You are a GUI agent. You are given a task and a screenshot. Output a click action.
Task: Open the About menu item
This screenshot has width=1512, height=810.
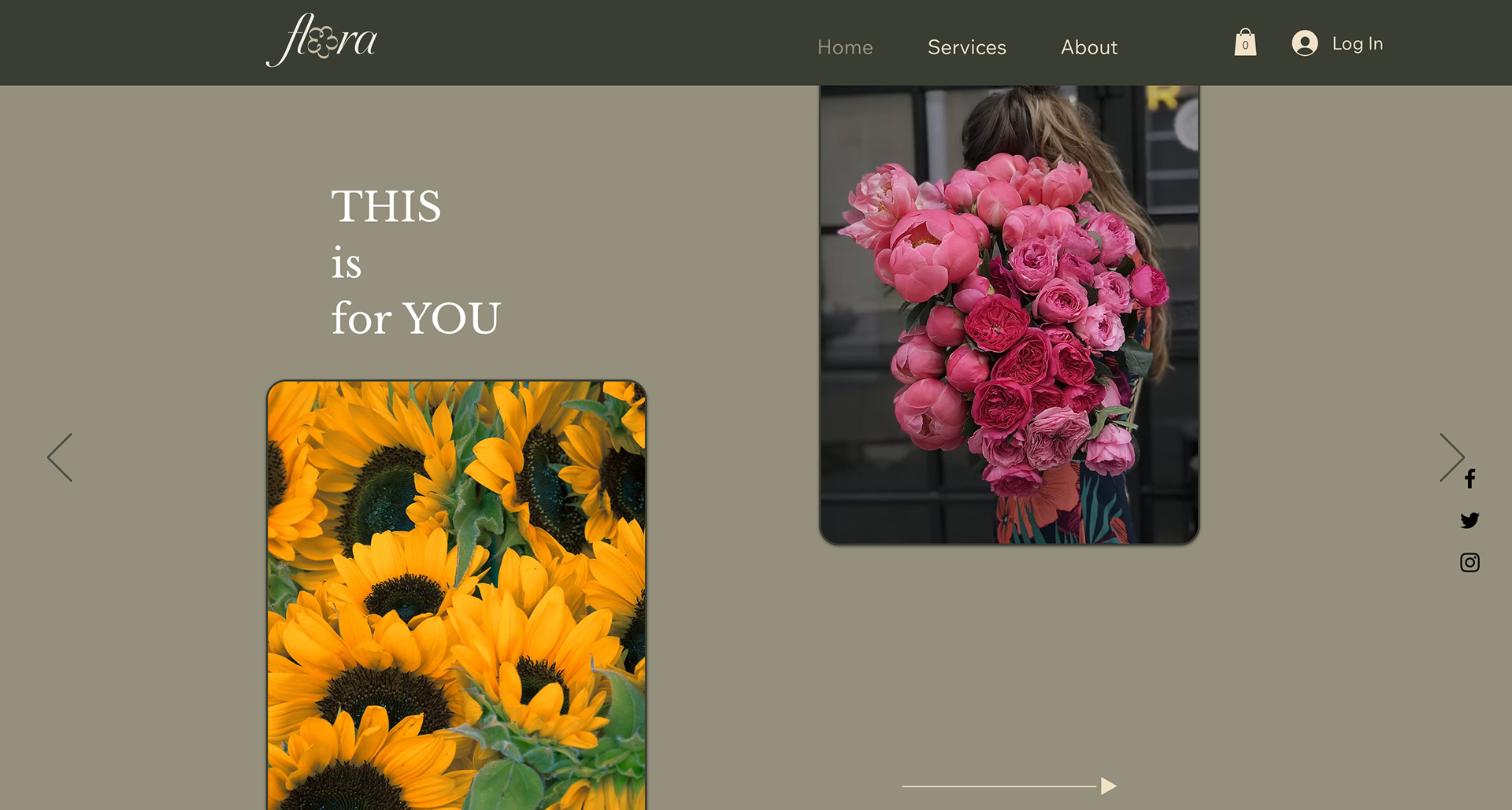pos(1089,47)
